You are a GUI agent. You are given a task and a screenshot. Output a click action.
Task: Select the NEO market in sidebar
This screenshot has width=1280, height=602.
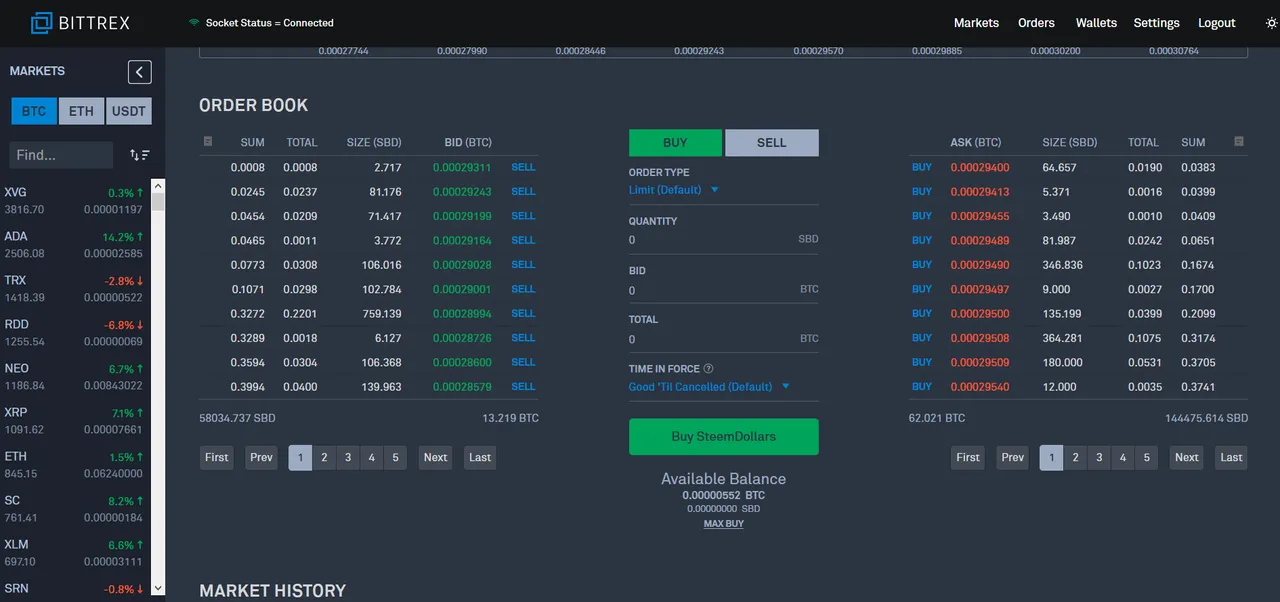[x=75, y=377]
